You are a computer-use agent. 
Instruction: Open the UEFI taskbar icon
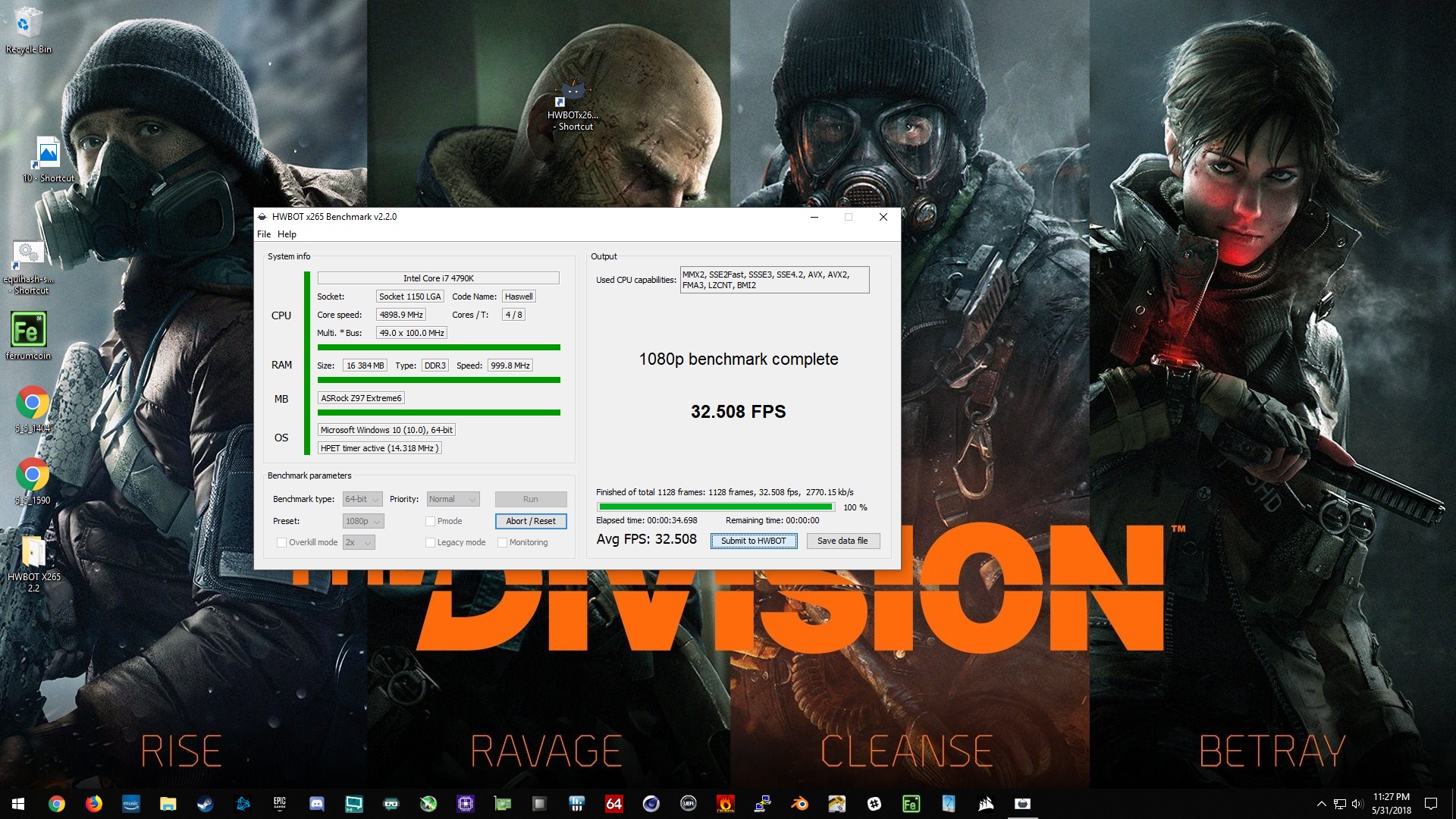pos(688,804)
